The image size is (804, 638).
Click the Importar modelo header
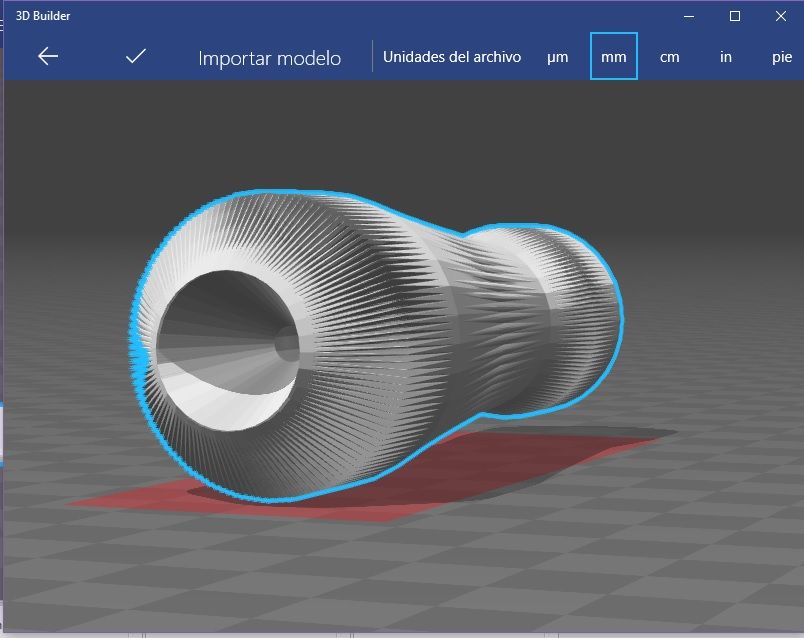coord(269,58)
